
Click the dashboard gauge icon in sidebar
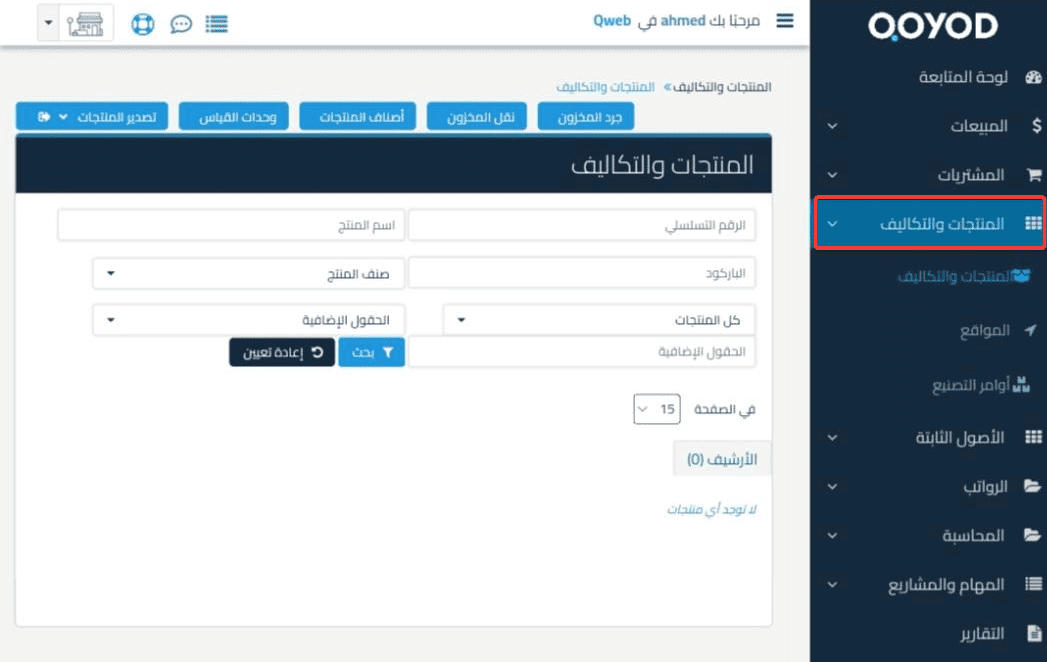click(x=1033, y=78)
